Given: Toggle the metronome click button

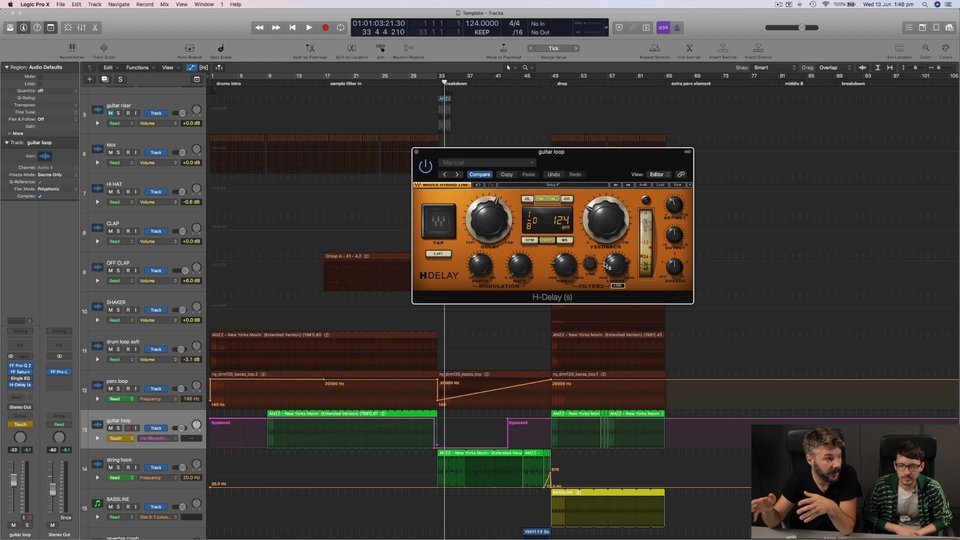Looking at the screenshot, I should [x=677, y=28].
